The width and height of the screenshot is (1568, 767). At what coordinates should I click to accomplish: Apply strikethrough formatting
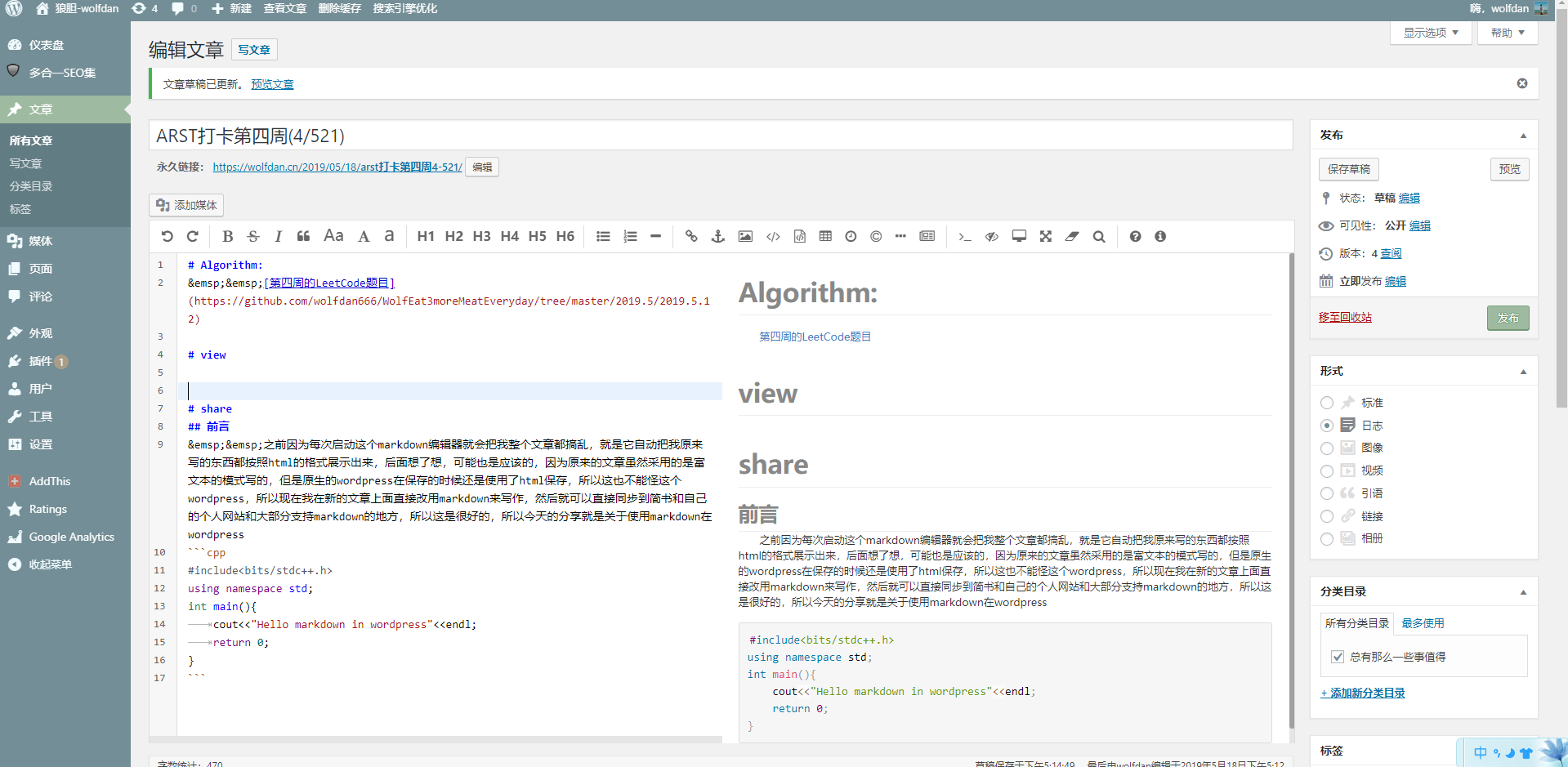point(253,237)
